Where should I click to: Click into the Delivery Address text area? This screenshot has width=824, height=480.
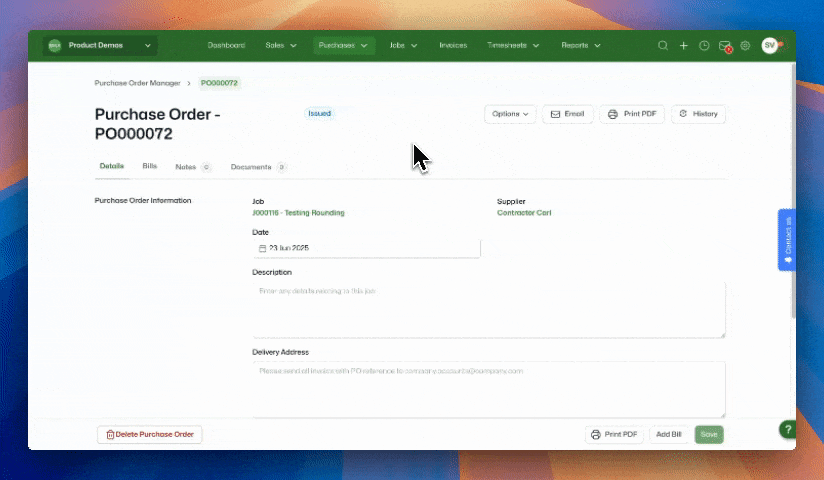[489, 390]
